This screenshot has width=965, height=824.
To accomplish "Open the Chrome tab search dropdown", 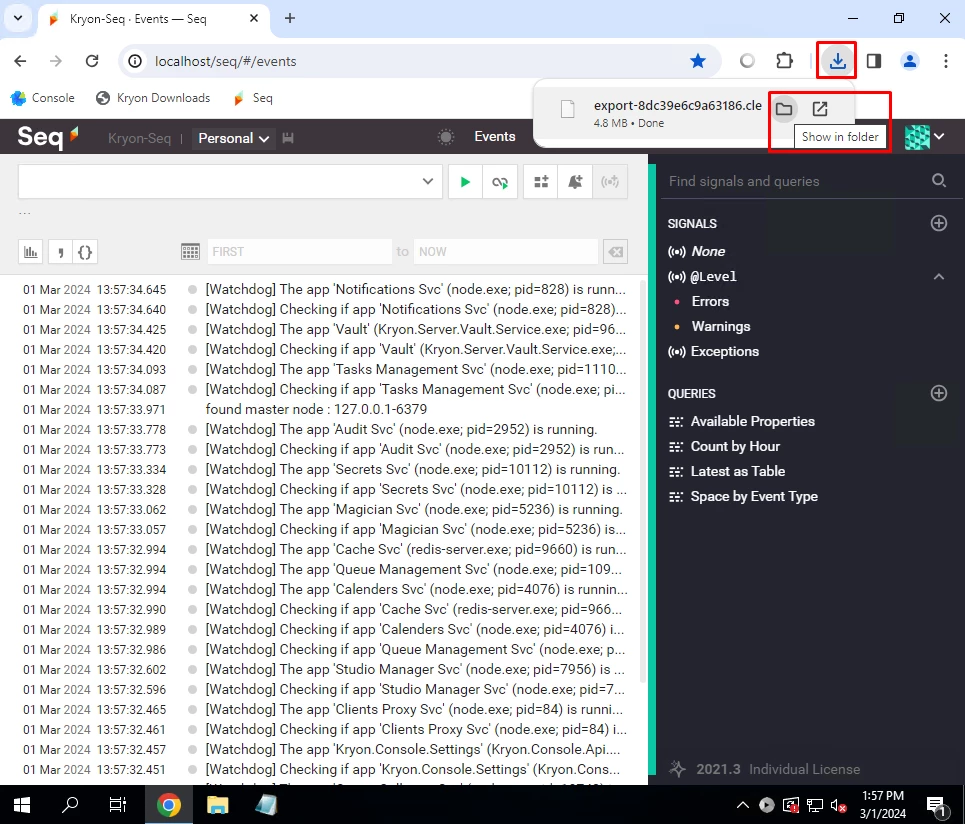I will 18,18.
